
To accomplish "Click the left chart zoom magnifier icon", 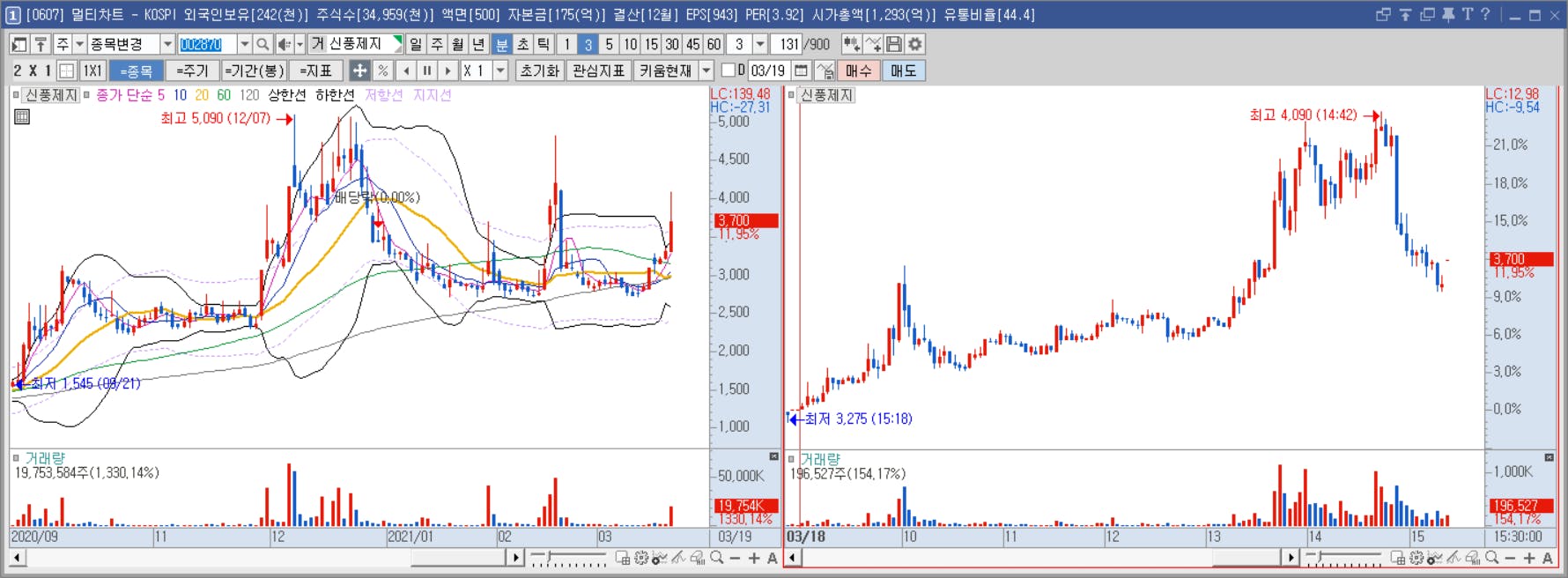I will click(717, 558).
